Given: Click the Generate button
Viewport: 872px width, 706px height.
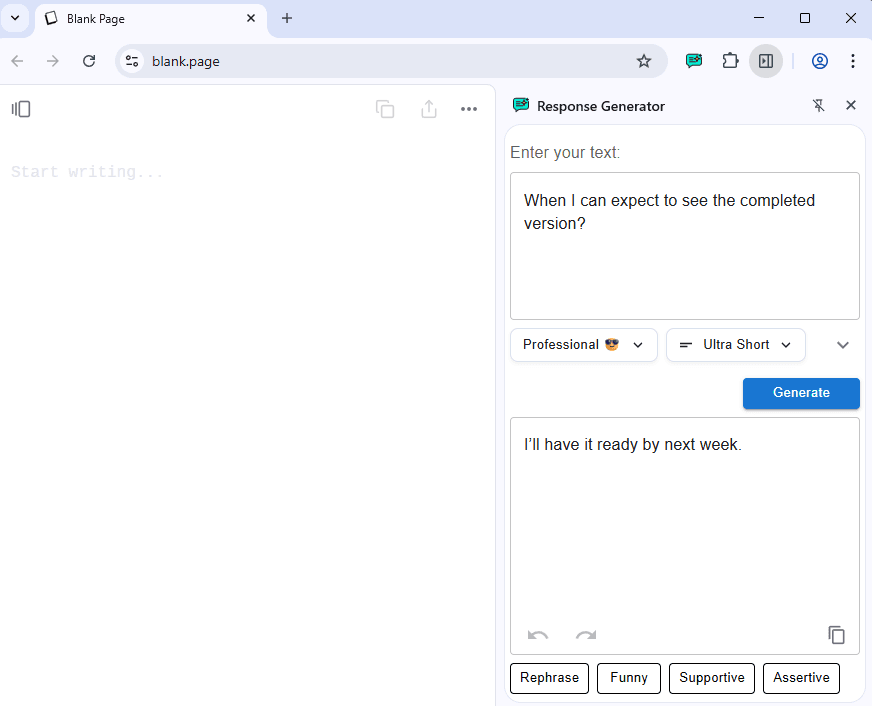Looking at the screenshot, I should (800, 393).
